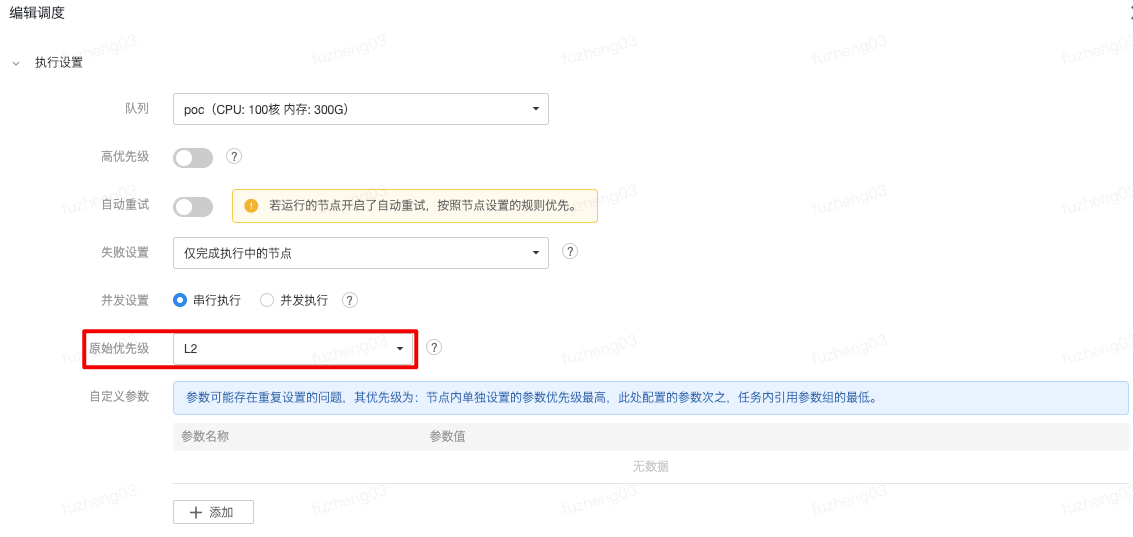Click the 参数值 column header
Viewport: 1133px width, 537px height.
[447, 436]
